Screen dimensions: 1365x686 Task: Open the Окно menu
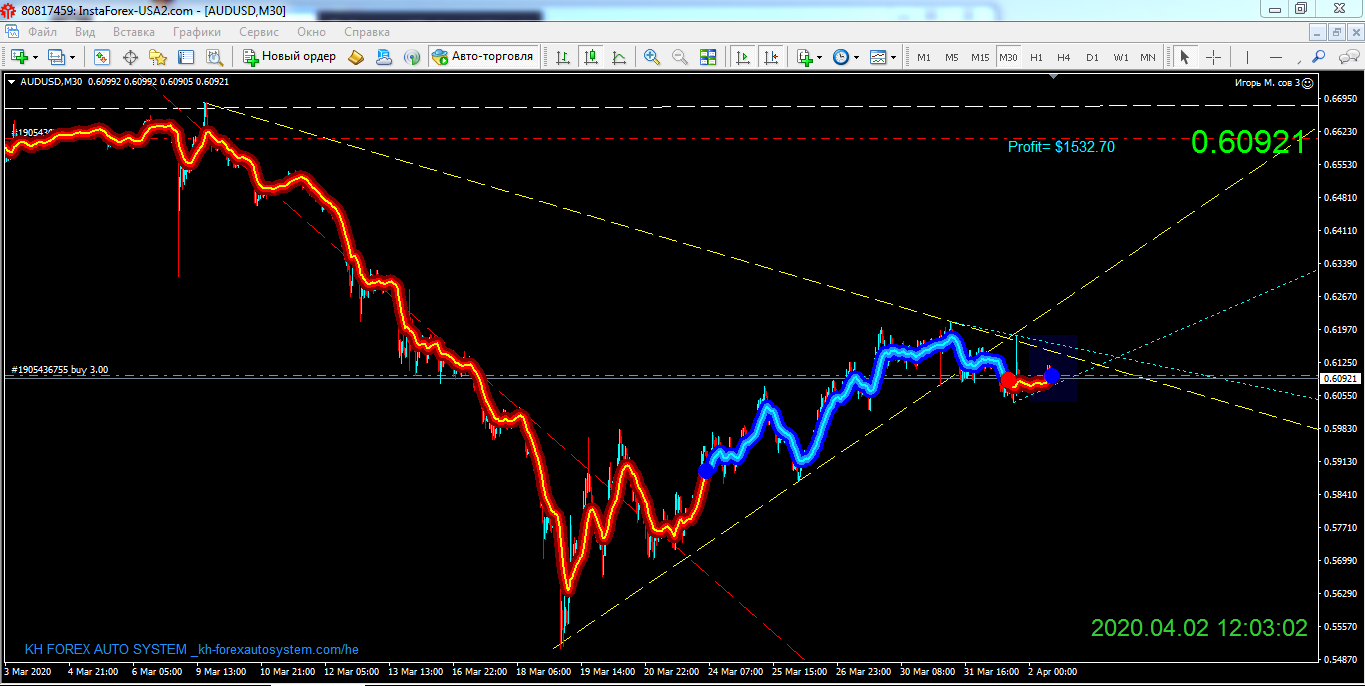click(311, 32)
